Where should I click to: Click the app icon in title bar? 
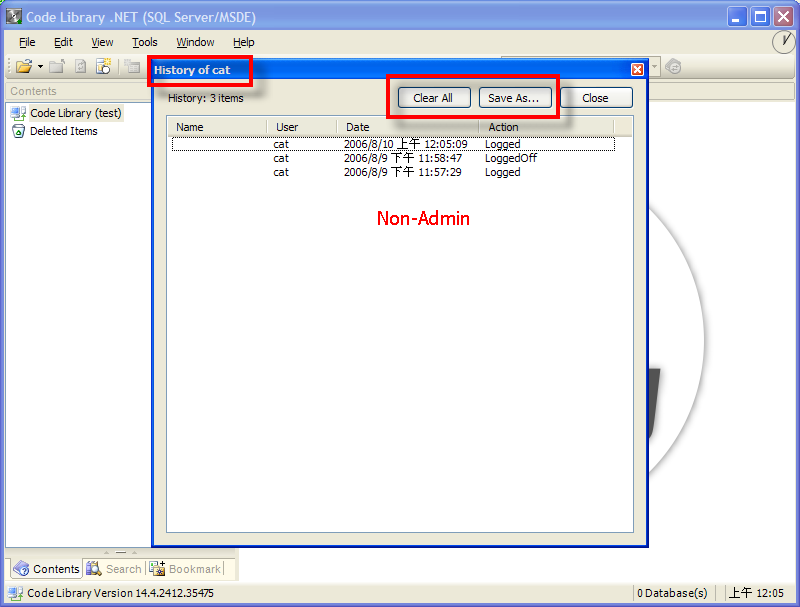14,17
